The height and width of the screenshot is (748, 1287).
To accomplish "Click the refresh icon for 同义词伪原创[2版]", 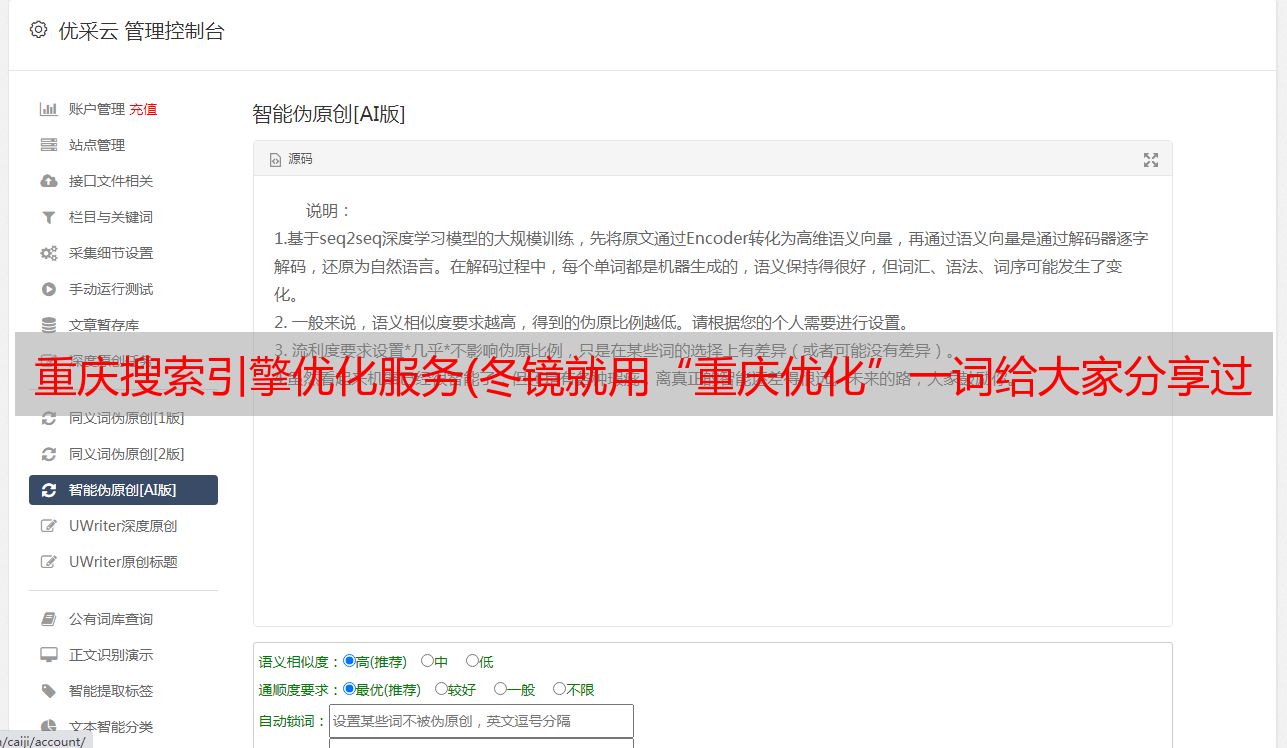I will click(x=48, y=454).
